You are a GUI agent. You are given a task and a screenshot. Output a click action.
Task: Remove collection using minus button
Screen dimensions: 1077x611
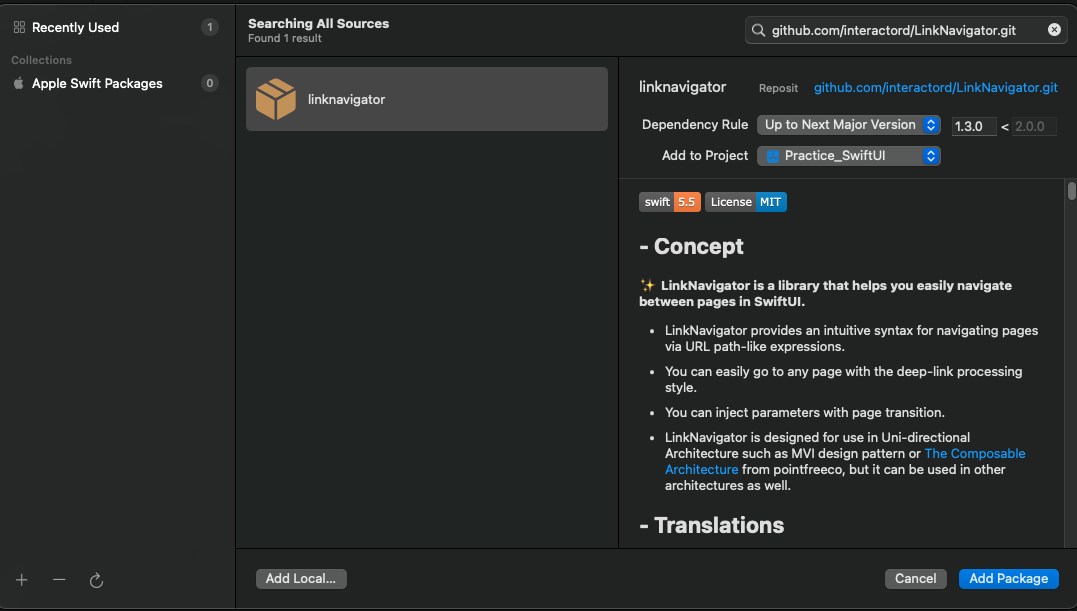(59, 580)
